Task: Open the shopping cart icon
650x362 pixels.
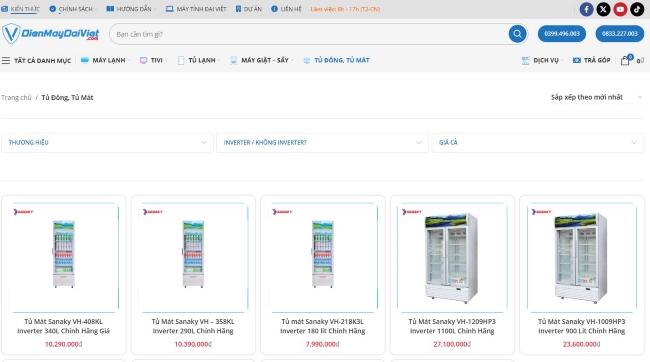Action: coord(625,61)
